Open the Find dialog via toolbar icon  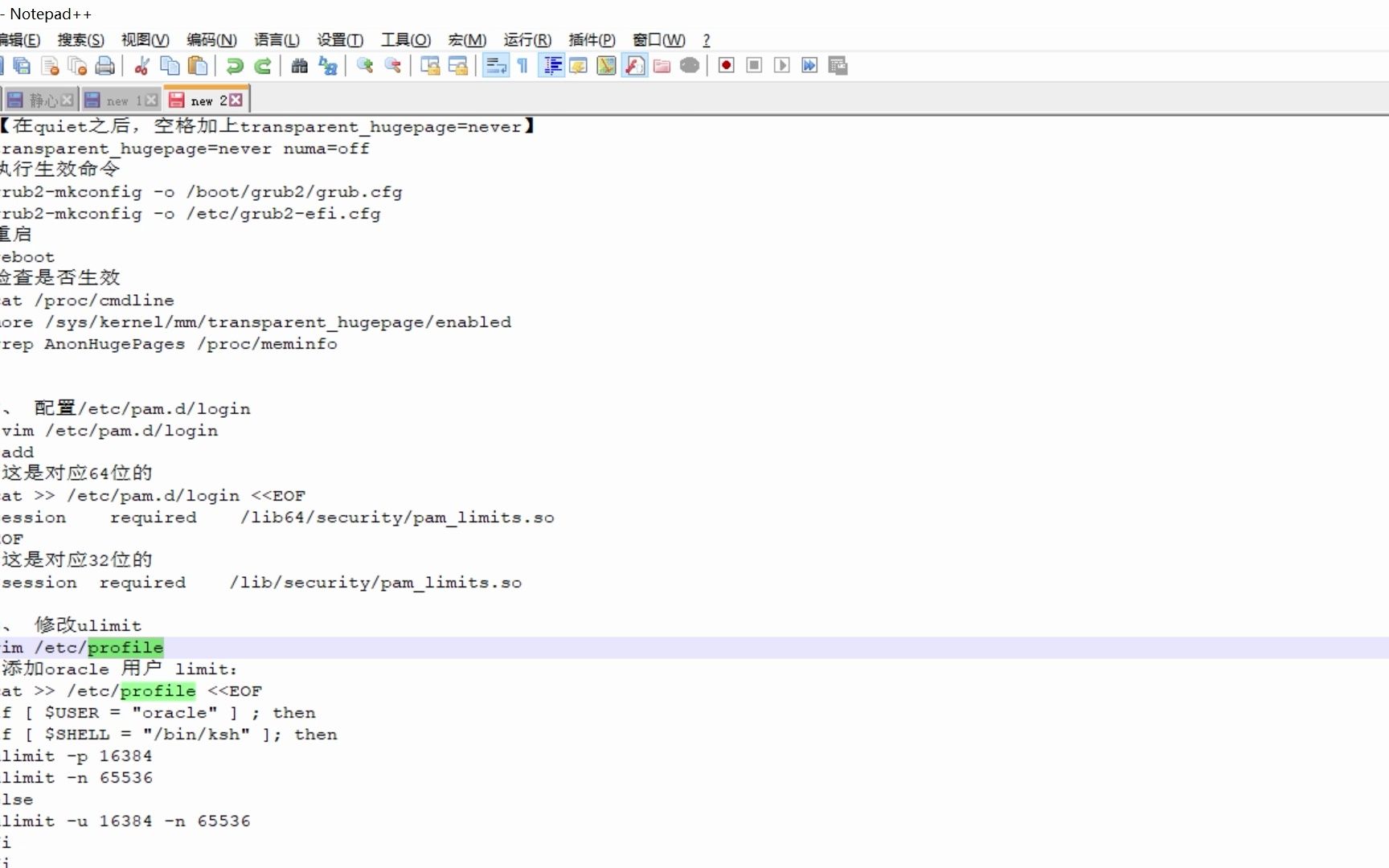click(298, 65)
